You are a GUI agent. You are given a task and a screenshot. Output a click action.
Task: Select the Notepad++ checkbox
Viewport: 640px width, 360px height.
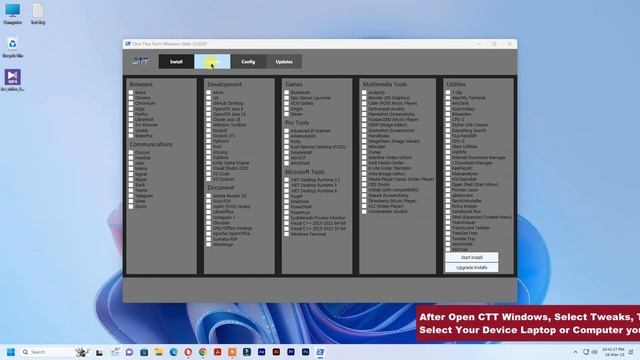click(209, 218)
